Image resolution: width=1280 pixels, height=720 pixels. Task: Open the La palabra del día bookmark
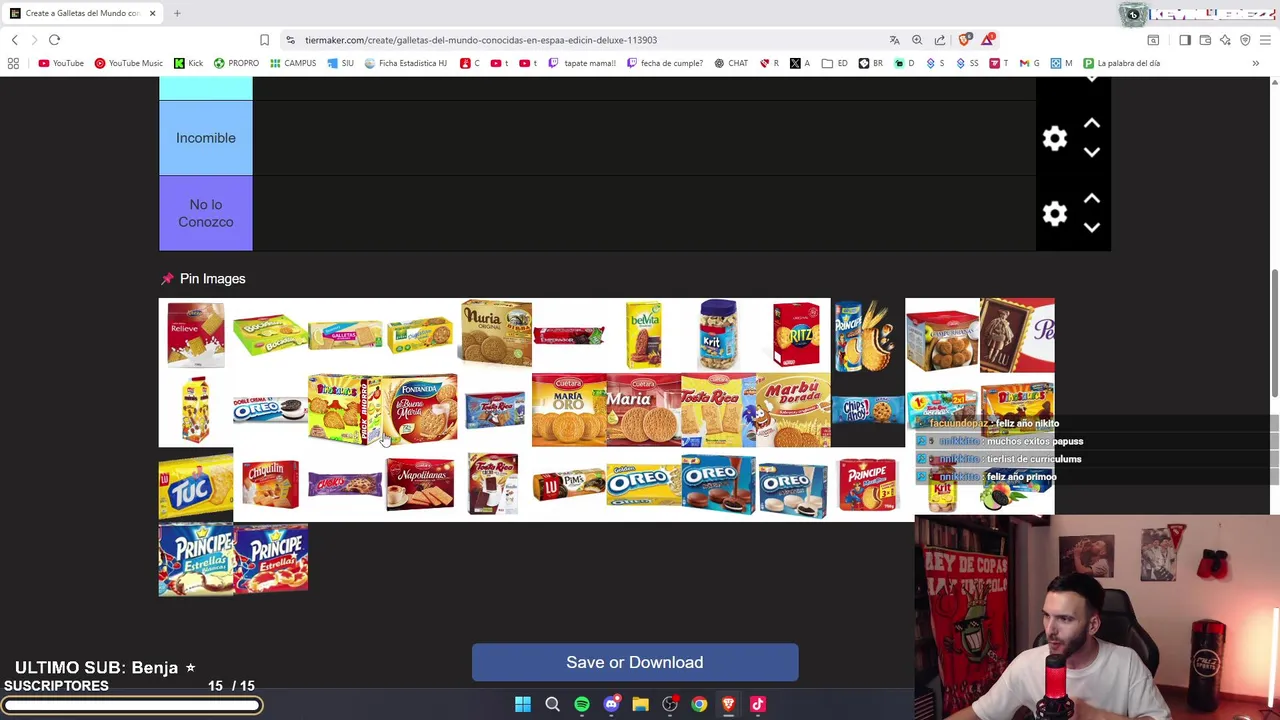(x=1121, y=63)
